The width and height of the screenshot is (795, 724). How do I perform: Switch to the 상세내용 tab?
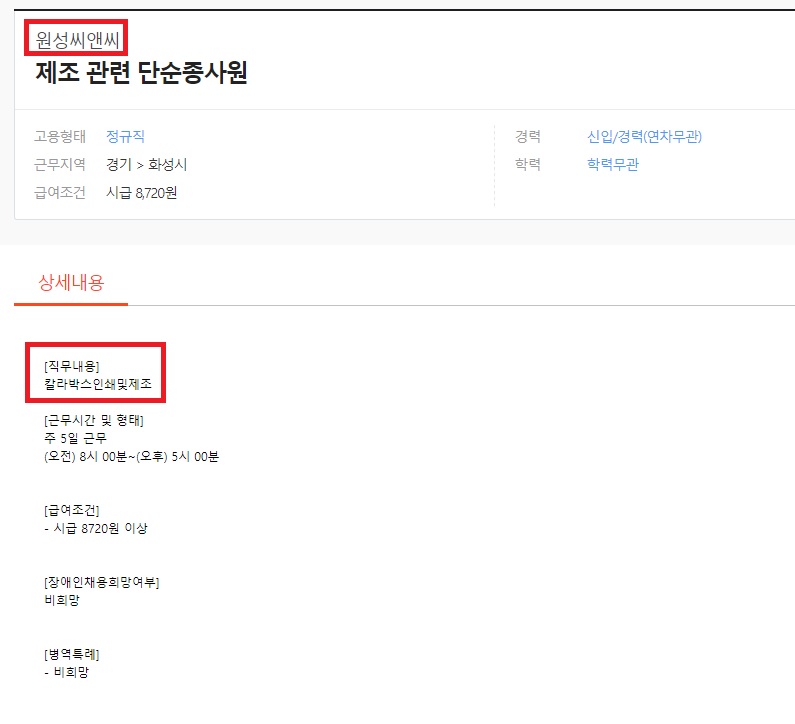click(x=71, y=282)
